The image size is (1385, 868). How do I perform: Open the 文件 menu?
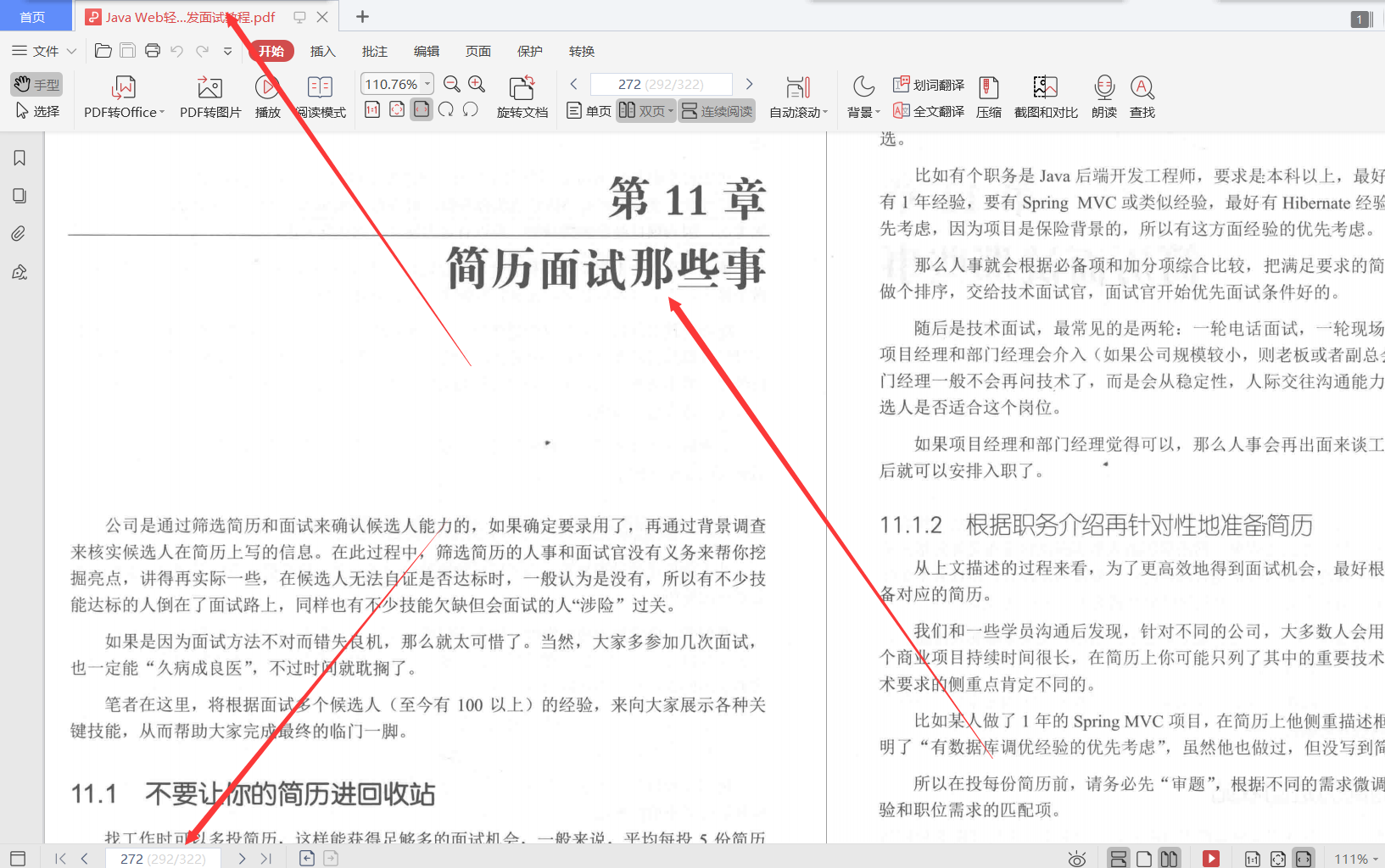click(x=44, y=51)
